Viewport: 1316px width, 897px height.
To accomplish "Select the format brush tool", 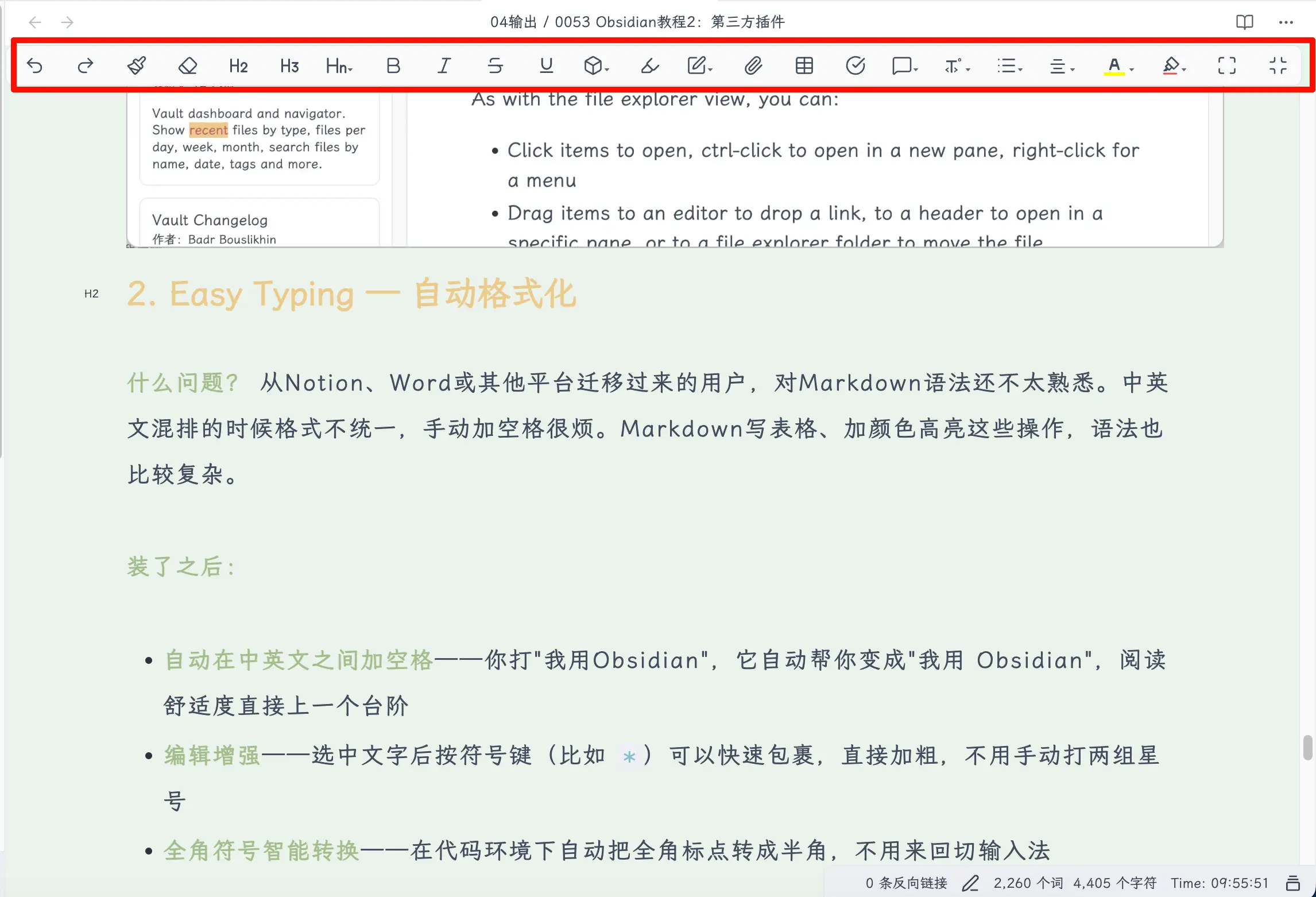I will (137, 66).
